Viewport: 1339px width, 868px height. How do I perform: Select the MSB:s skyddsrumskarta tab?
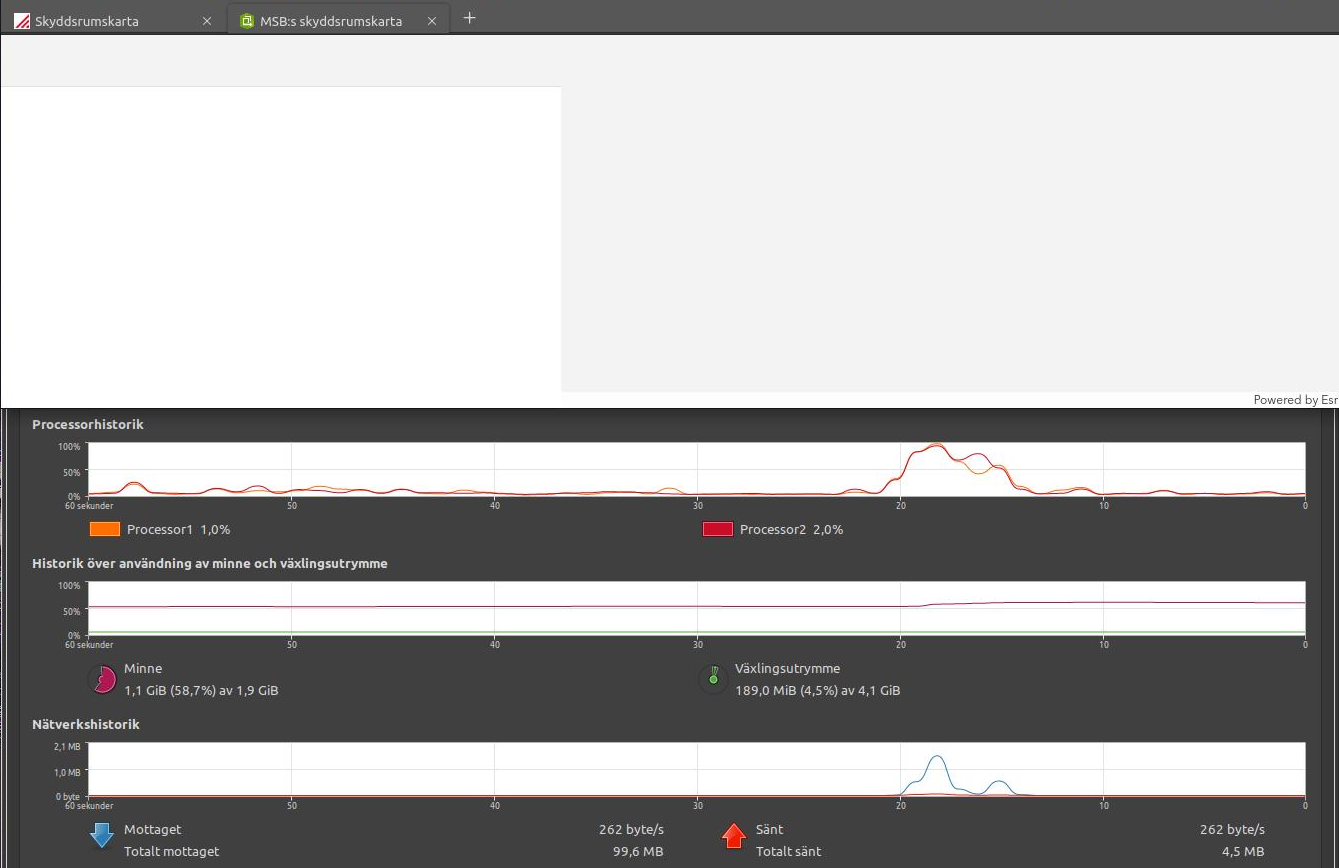tap(330, 21)
